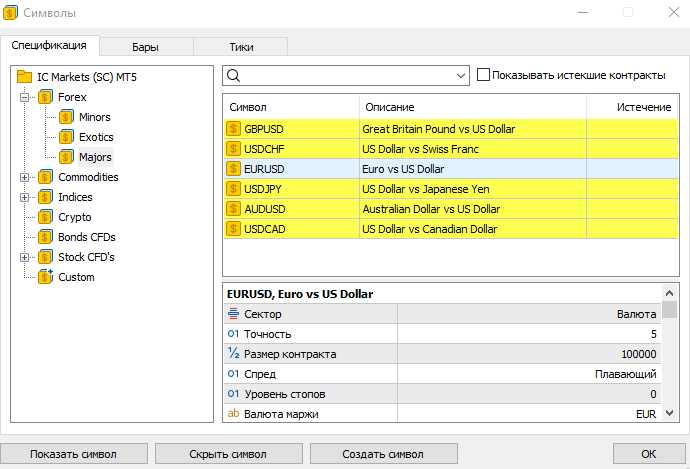Image resolution: width=690 pixels, height=469 pixels.
Task: Select 'Great Britain Pound vs US Dollar' description
Action: (x=438, y=129)
